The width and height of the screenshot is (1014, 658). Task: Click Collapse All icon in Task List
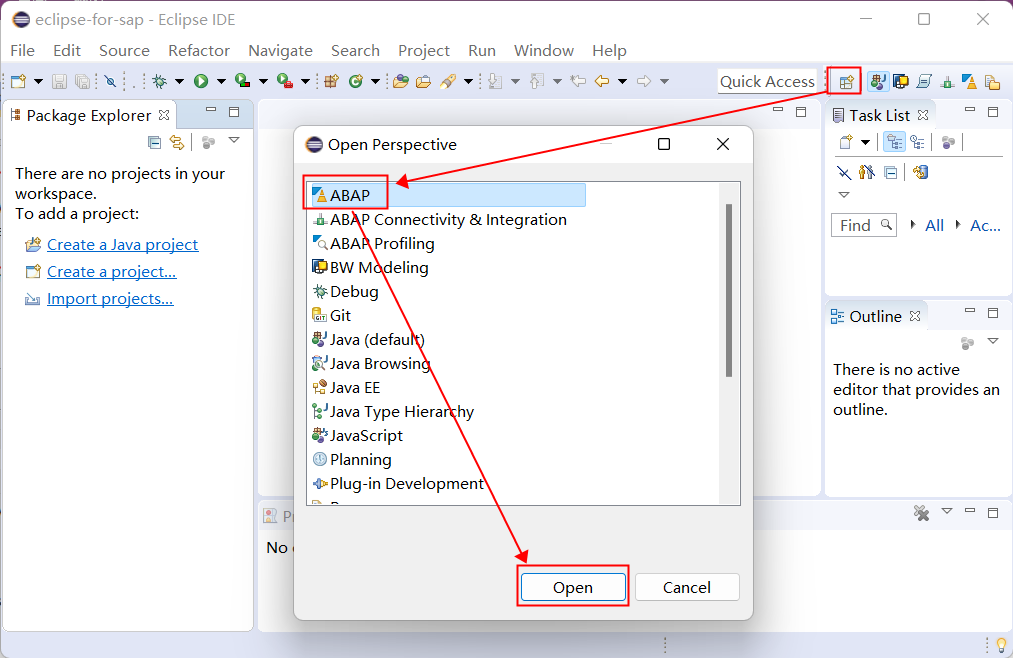coord(890,173)
